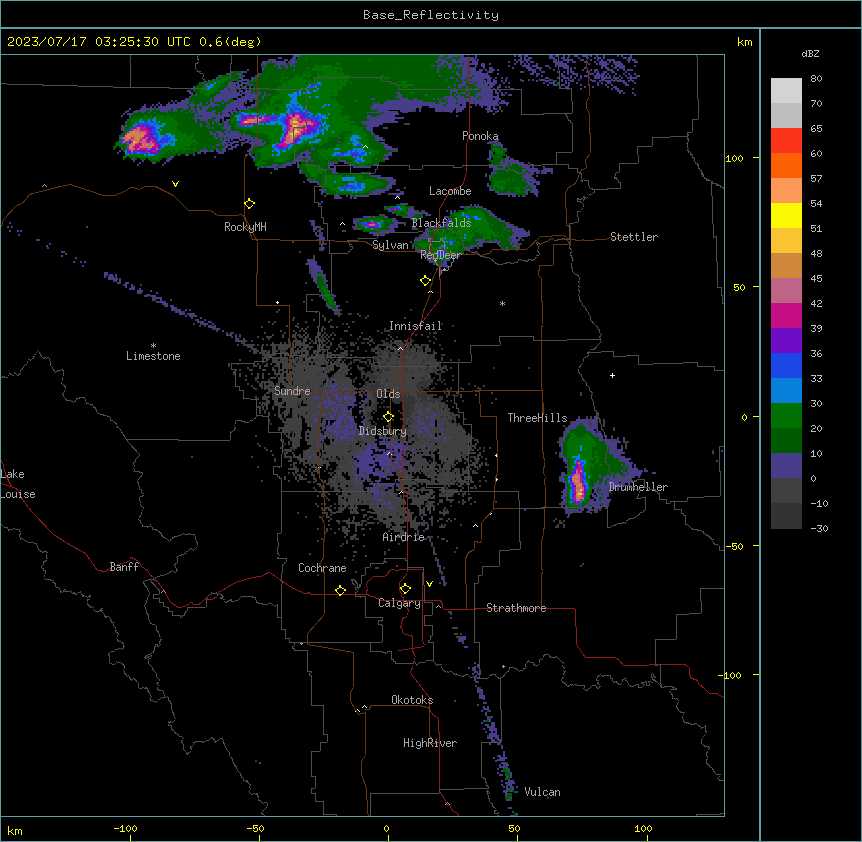
Task: Click the dBZ legend heading
Action: click(x=810, y=53)
